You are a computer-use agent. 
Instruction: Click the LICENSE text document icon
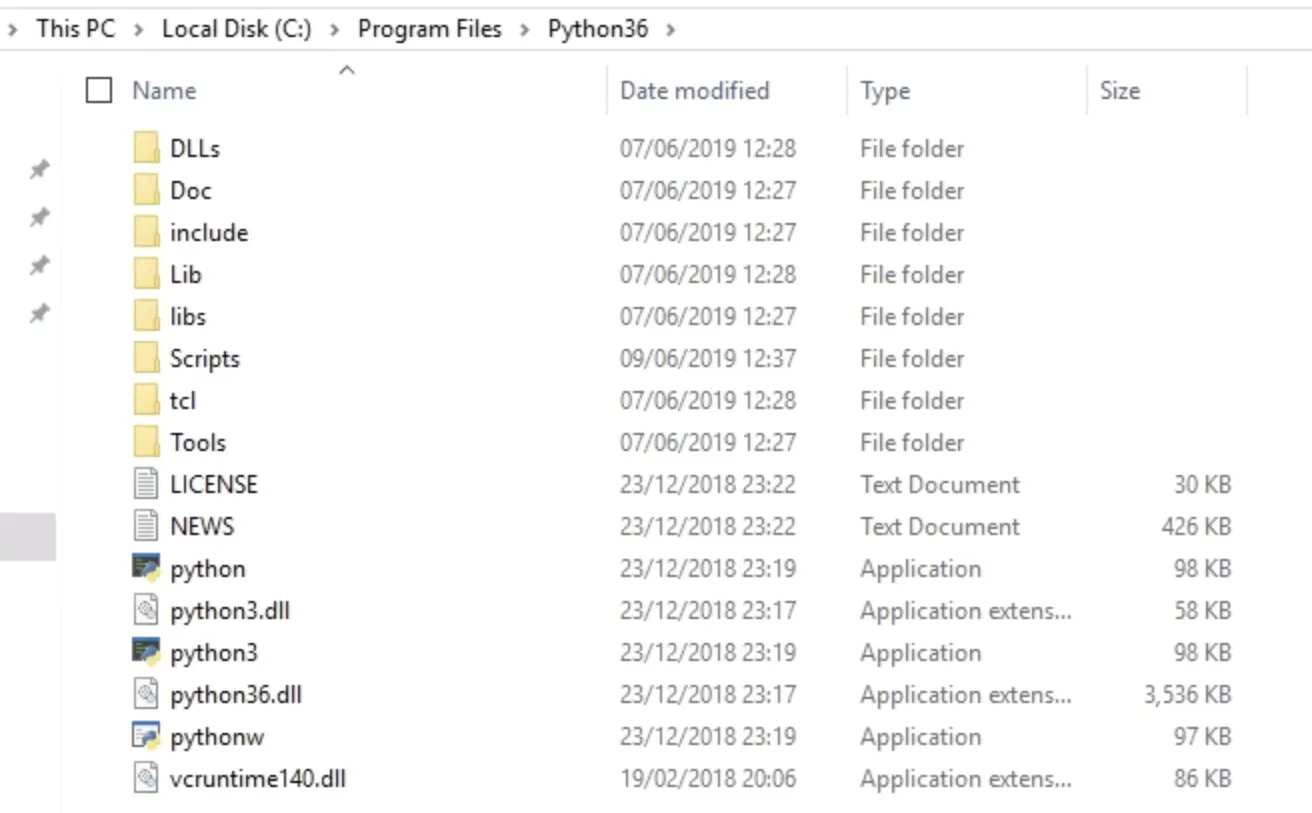(x=146, y=484)
